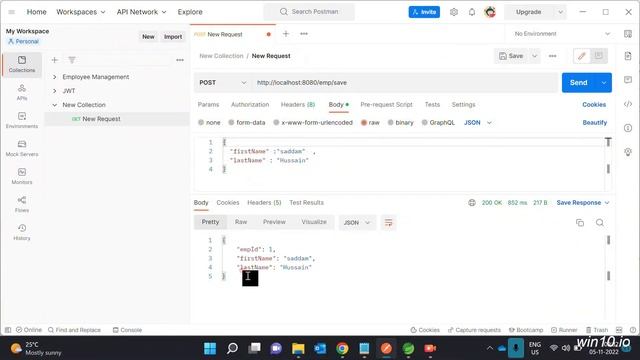The width and height of the screenshot is (640, 360).
Task: Open the POST method dropdown
Action: tap(222, 82)
